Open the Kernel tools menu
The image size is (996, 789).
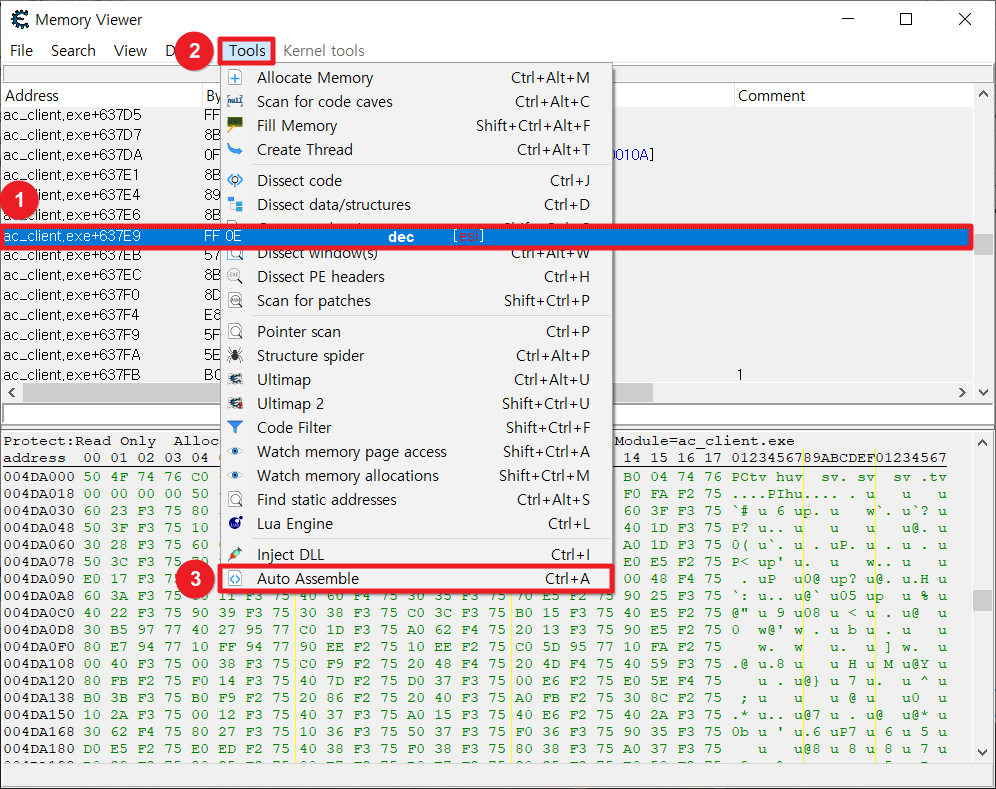coord(324,51)
